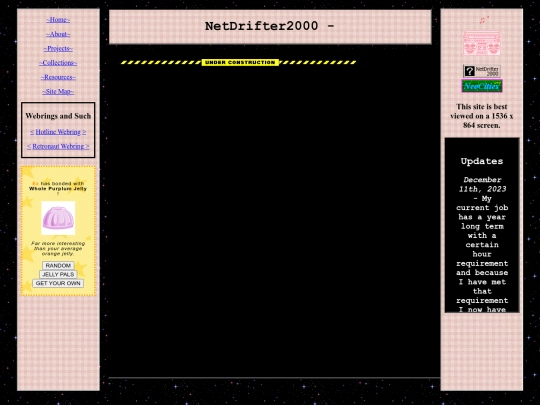Open the ~About~ navigation link
540x405 pixels.
(x=58, y=34)
